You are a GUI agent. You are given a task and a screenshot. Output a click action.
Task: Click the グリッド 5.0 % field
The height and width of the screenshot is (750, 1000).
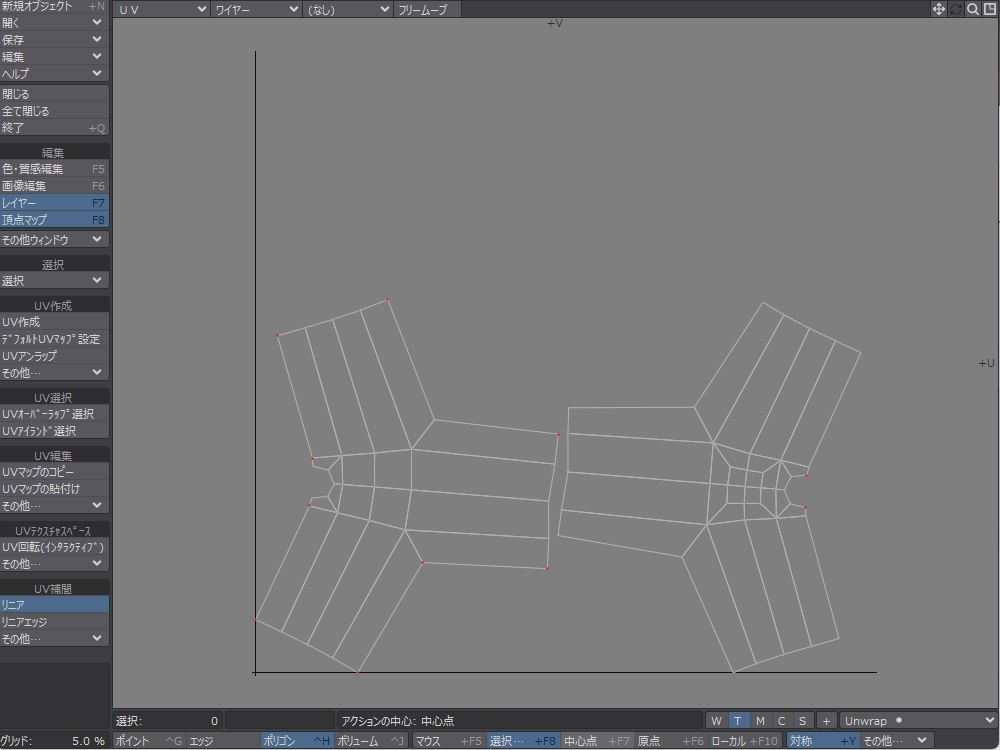(54, 741)
